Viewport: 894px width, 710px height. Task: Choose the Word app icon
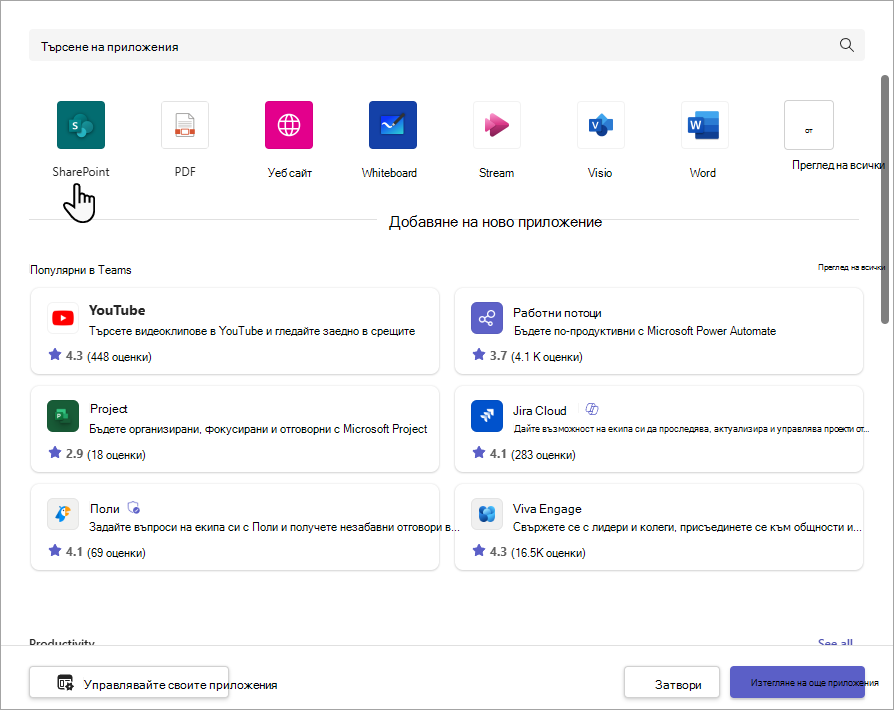705,125
